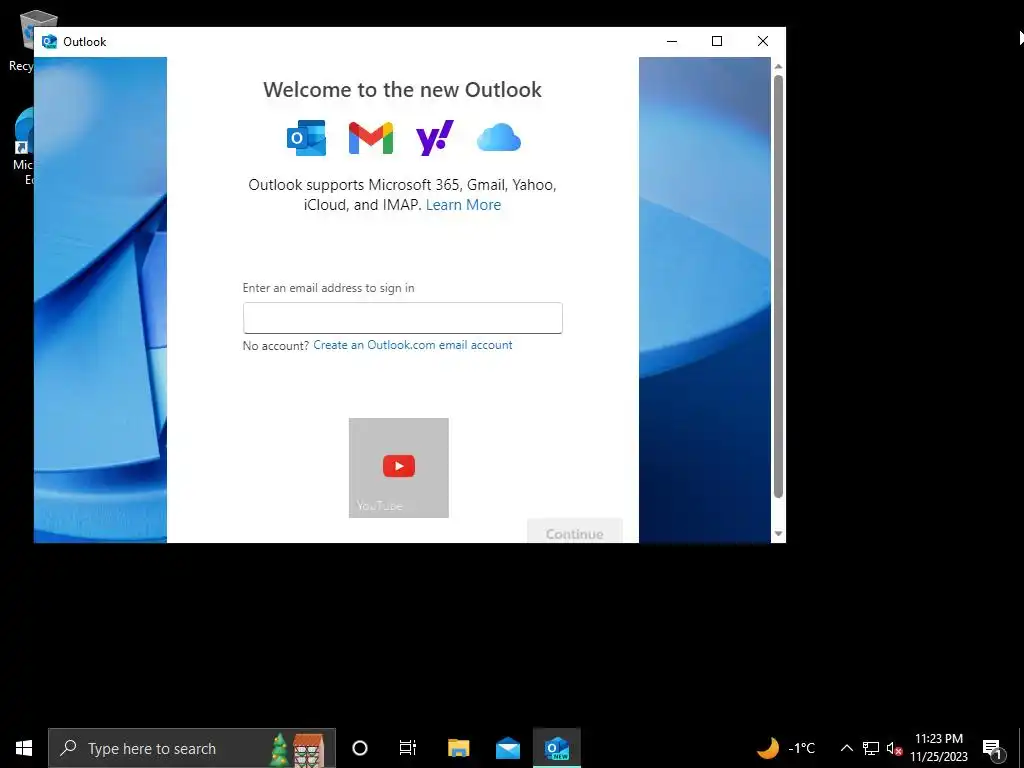
Task: Click the scroll down arrow in Outlook window
Action: pos(778,534)
